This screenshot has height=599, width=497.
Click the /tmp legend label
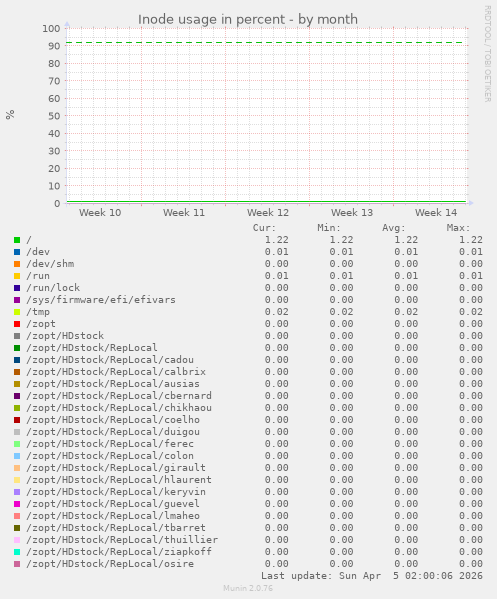pyautogui.click(x=38, y=312)
